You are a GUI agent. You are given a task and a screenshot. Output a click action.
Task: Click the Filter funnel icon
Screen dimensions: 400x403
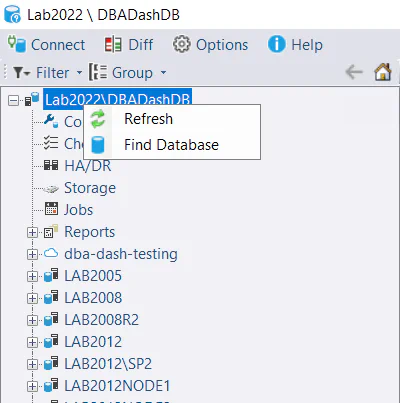[x=22, y=72]
